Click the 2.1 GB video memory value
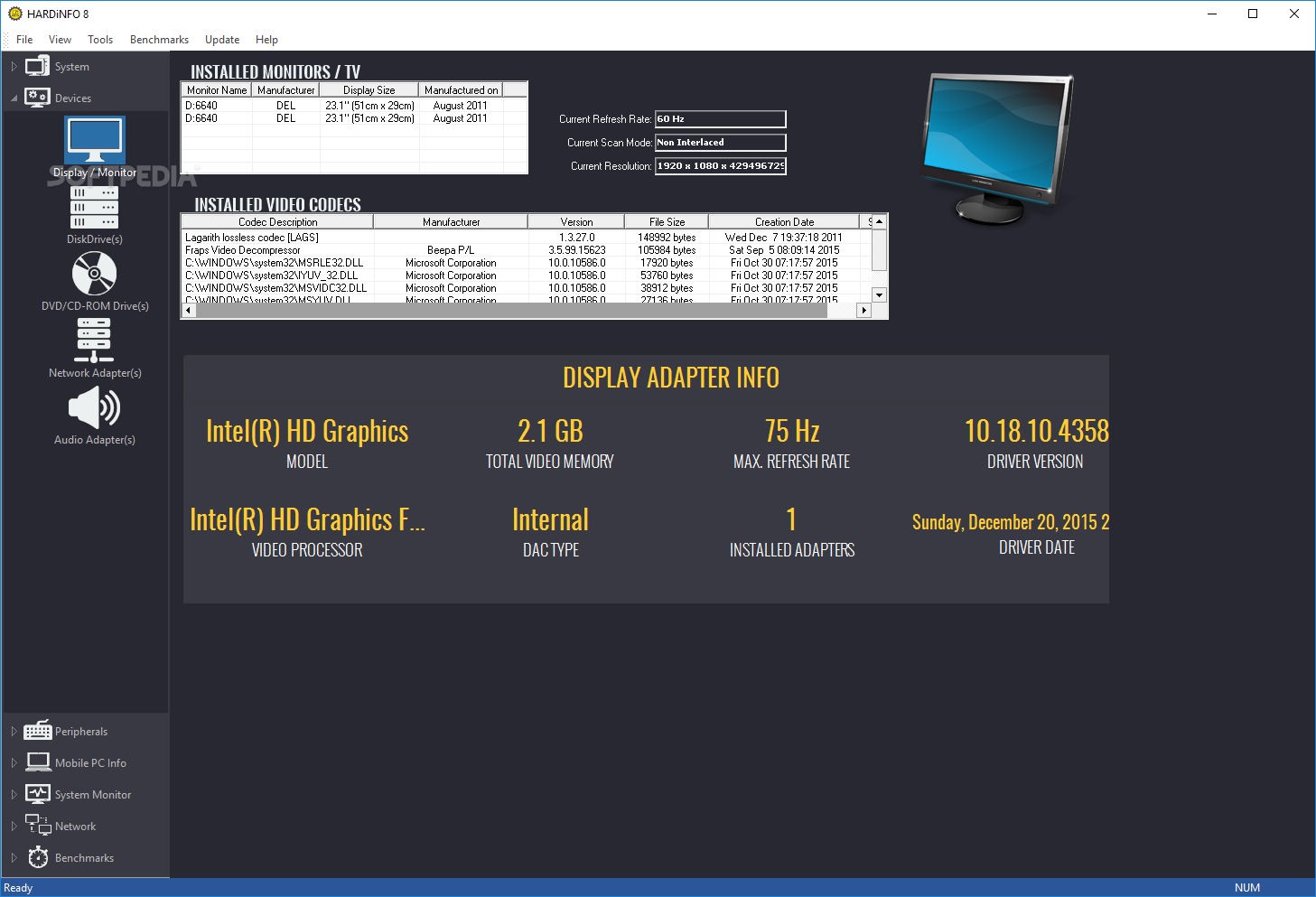 point(550,431)
